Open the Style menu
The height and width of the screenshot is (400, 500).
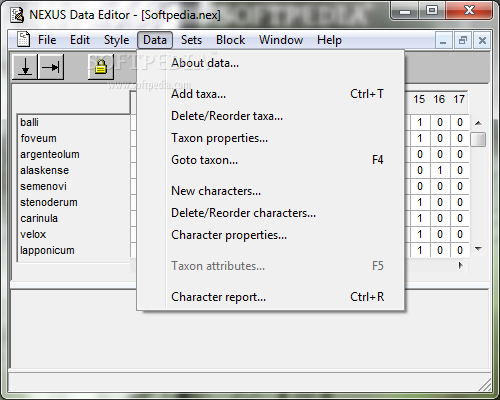pos(116,40)
